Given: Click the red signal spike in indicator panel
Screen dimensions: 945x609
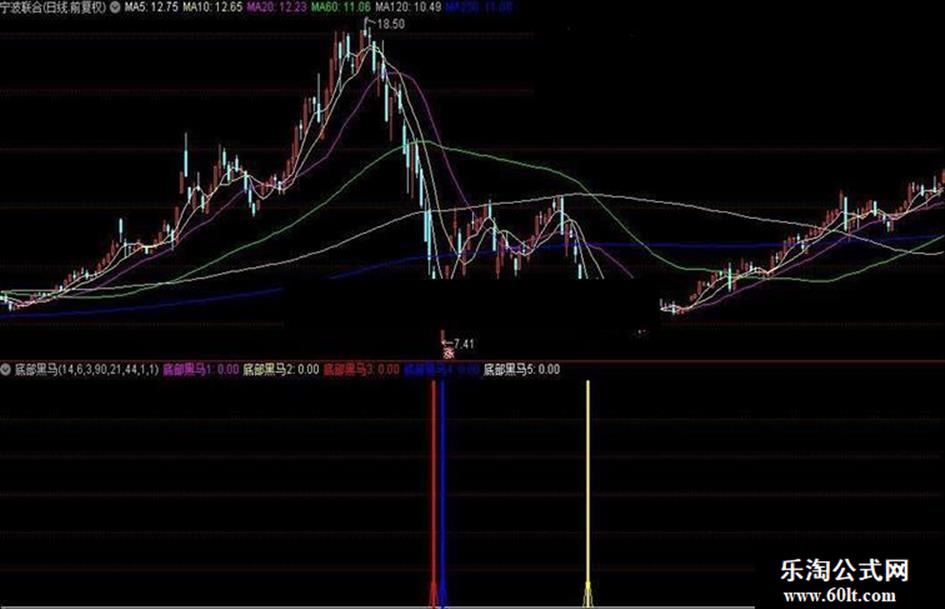Looking at the screenshot, I should point(433,493).
